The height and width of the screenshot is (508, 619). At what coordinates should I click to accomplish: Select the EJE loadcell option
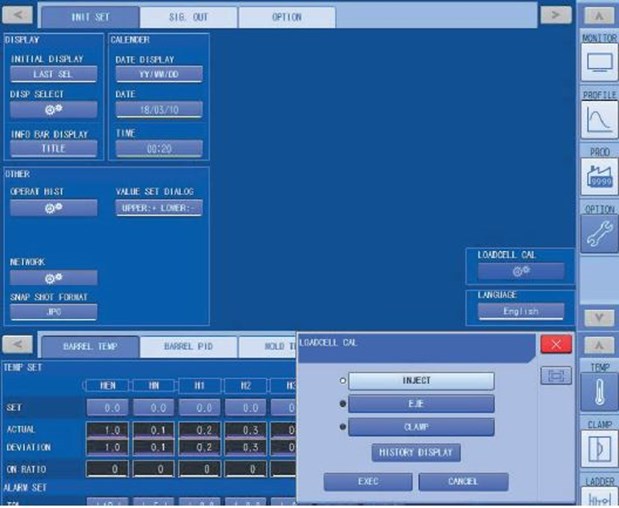pos(421,404)
